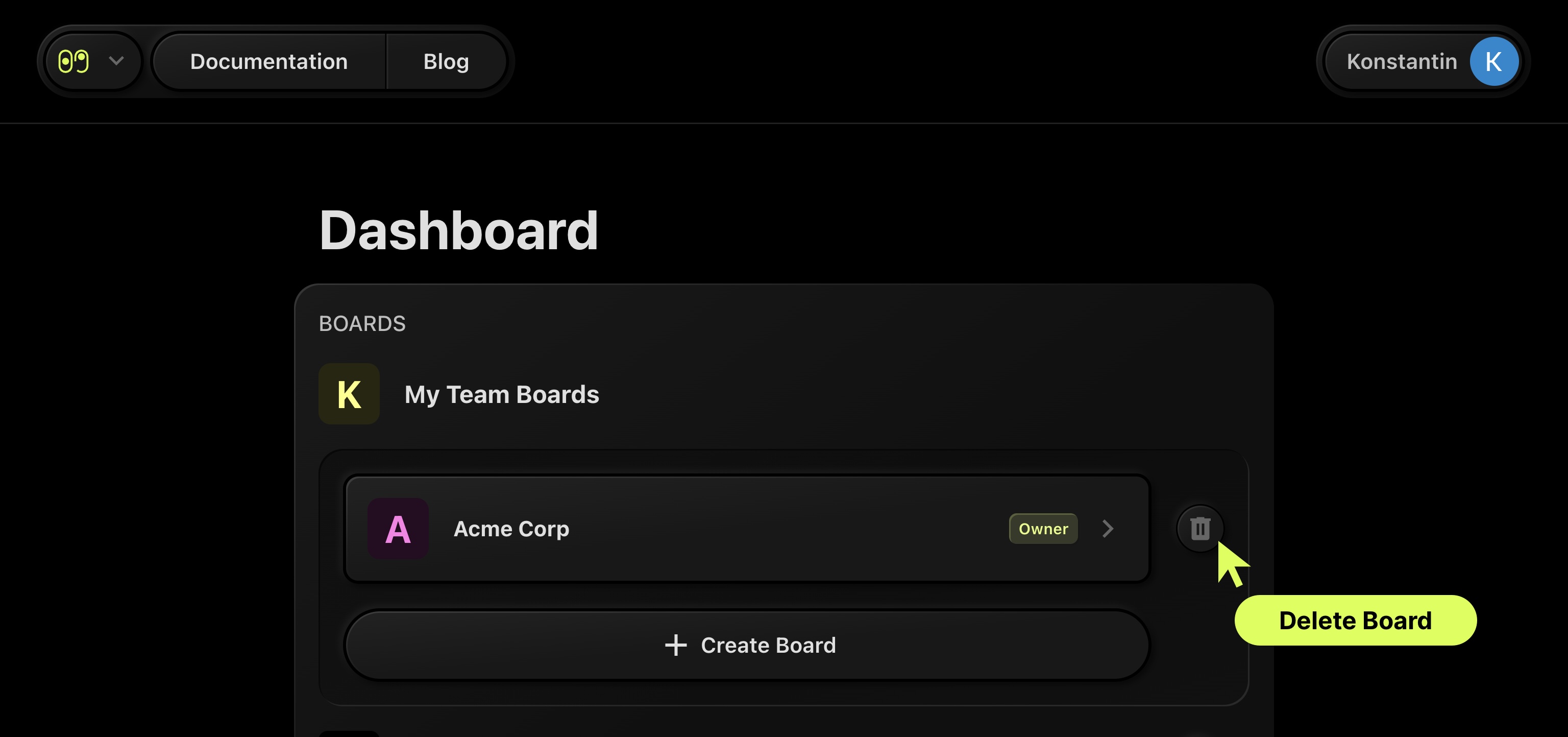The height and width of the screenshot is (737, 1568).
Task: Open the Documentation nav item
Action: [x=268, y=61]
